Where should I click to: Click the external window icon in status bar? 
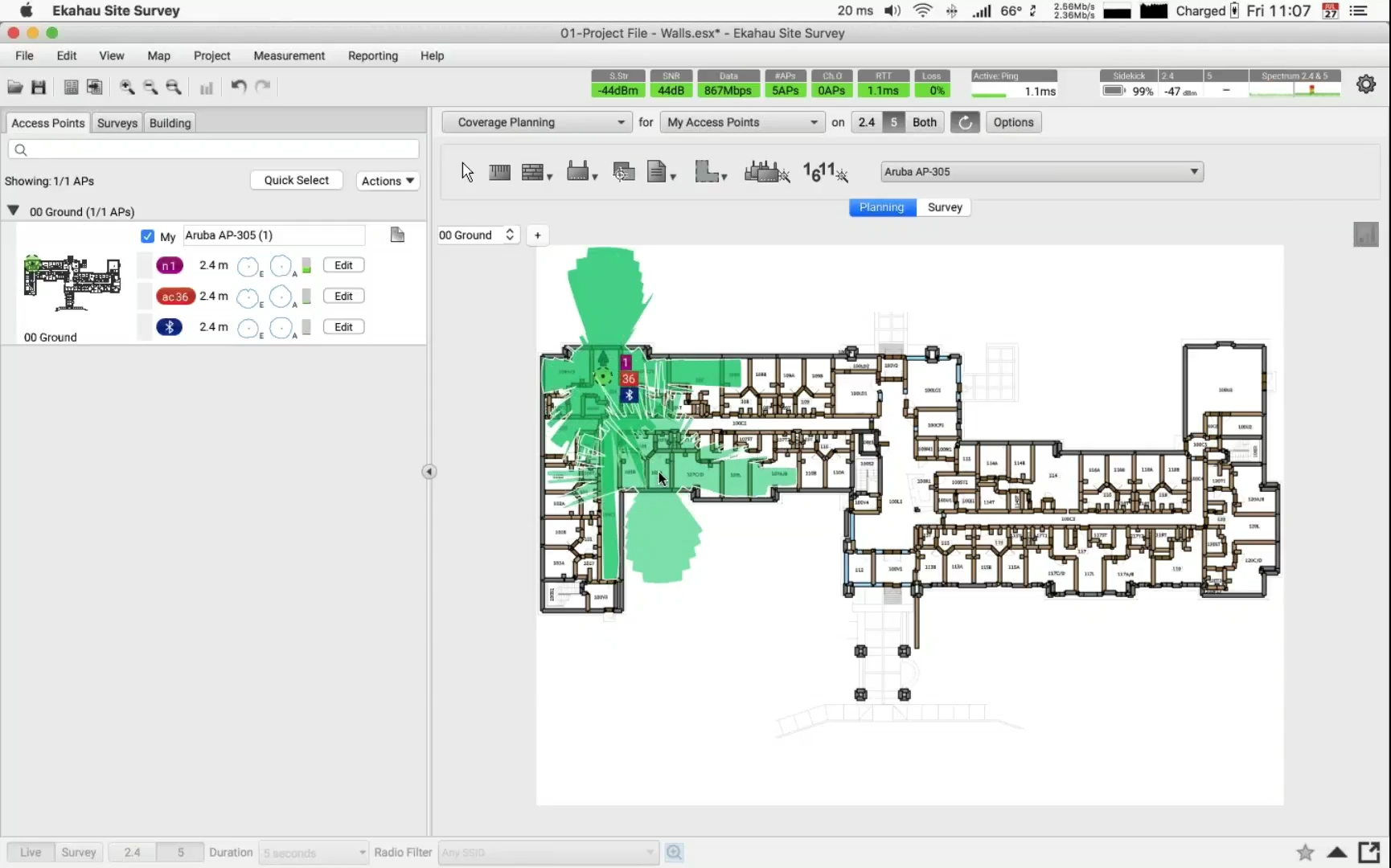point(1369,852)
